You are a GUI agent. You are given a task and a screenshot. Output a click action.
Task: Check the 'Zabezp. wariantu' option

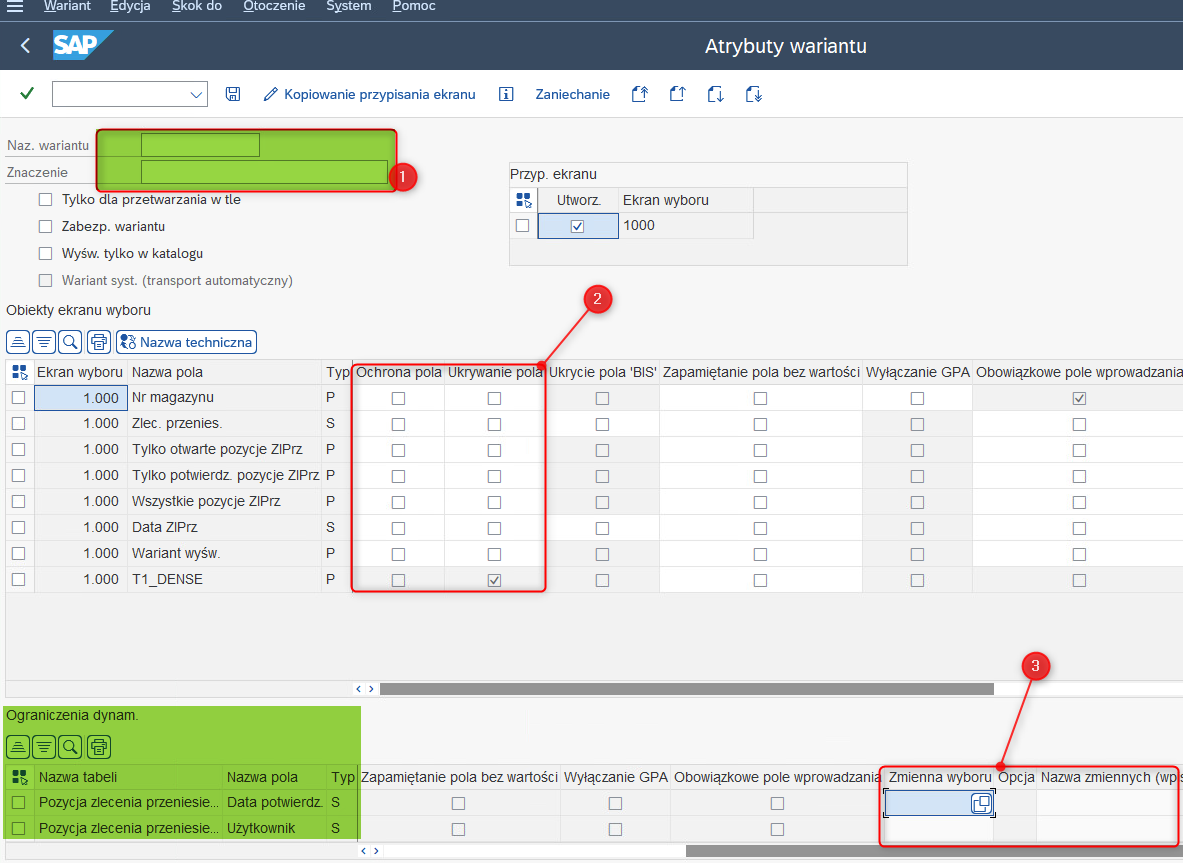pos(45,227)
